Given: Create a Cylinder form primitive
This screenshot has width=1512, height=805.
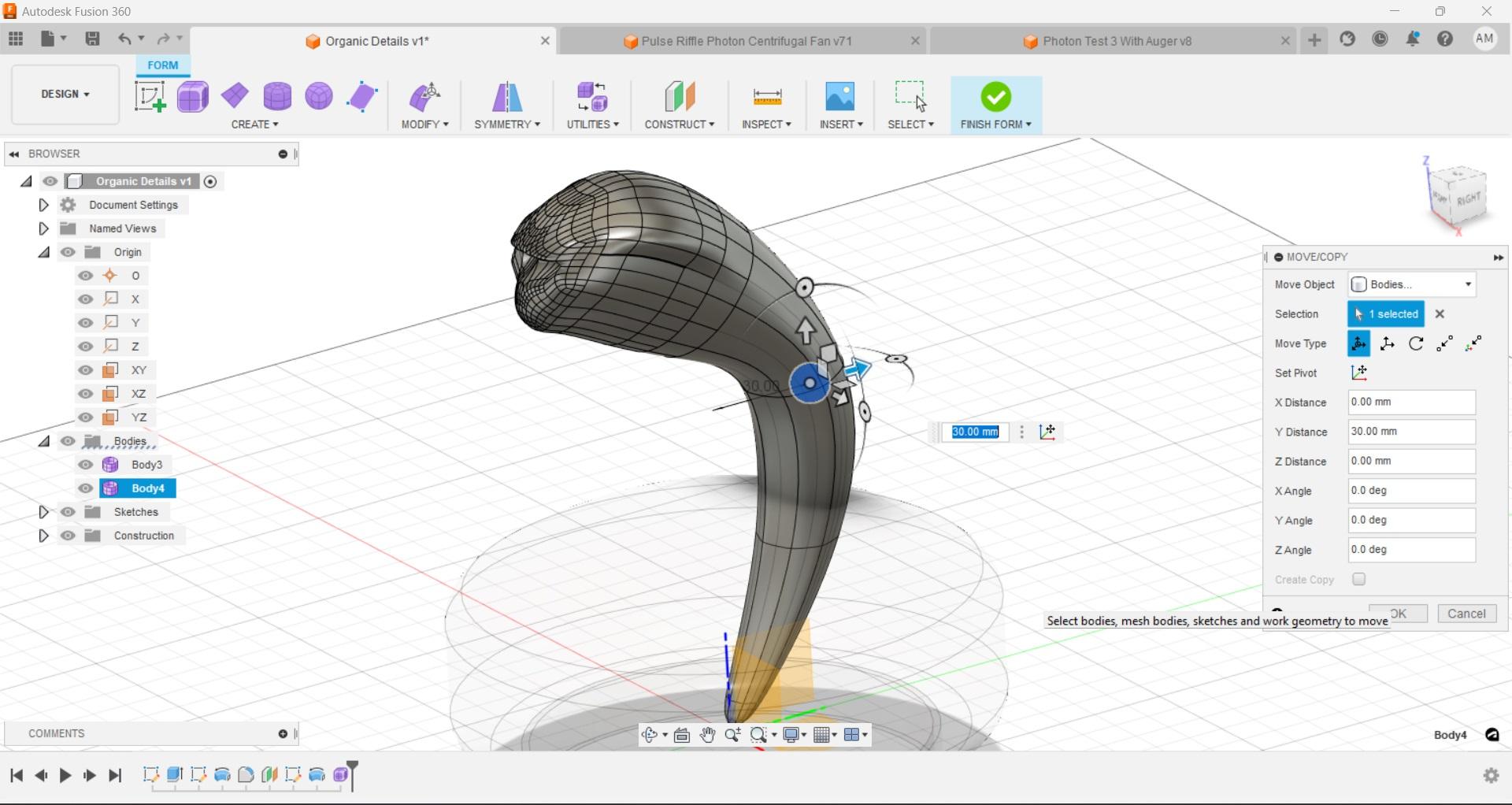Looking at the screenshot, I should 277,96.
